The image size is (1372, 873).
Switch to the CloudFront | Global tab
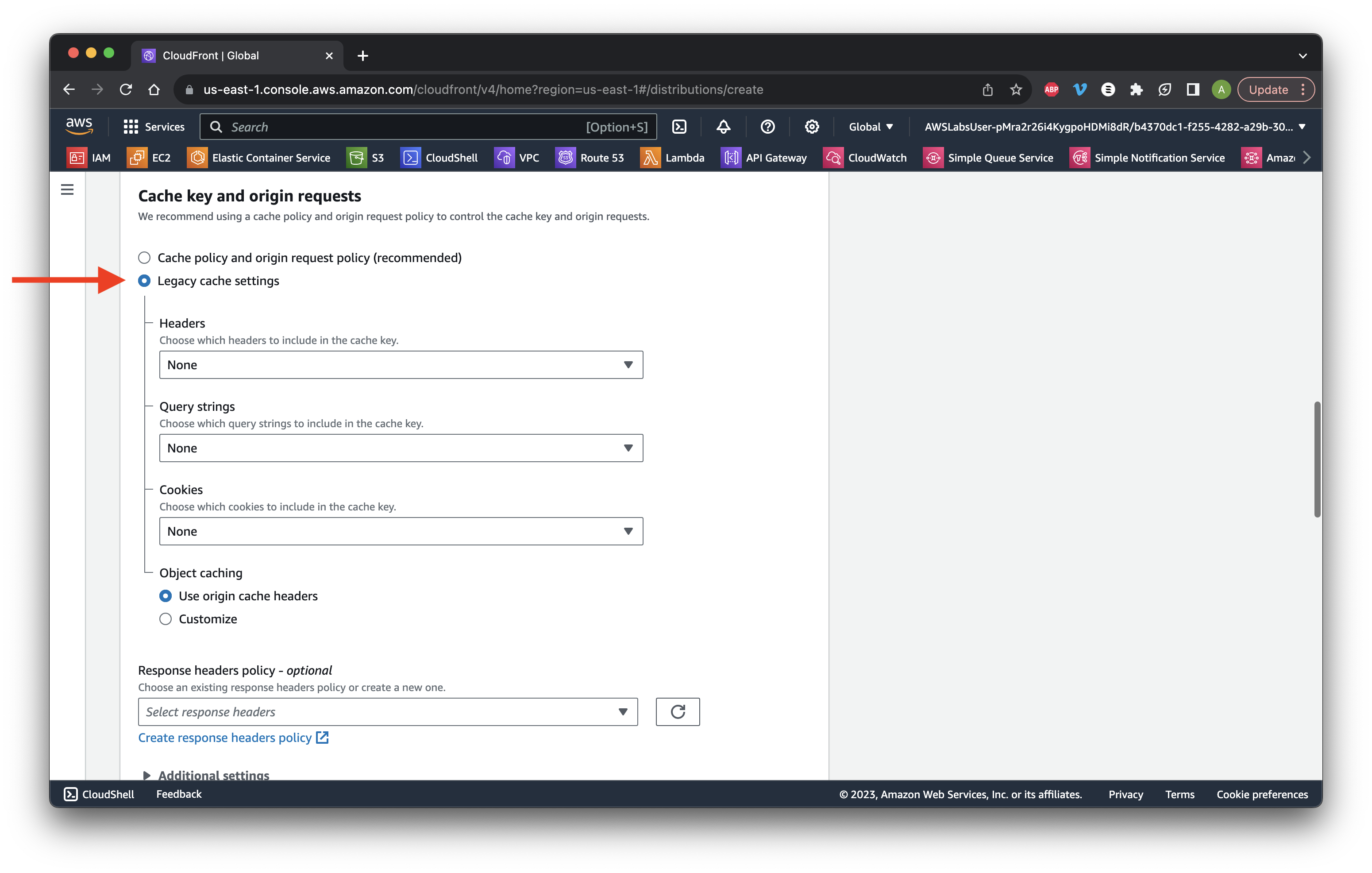[x=237, y=55]
